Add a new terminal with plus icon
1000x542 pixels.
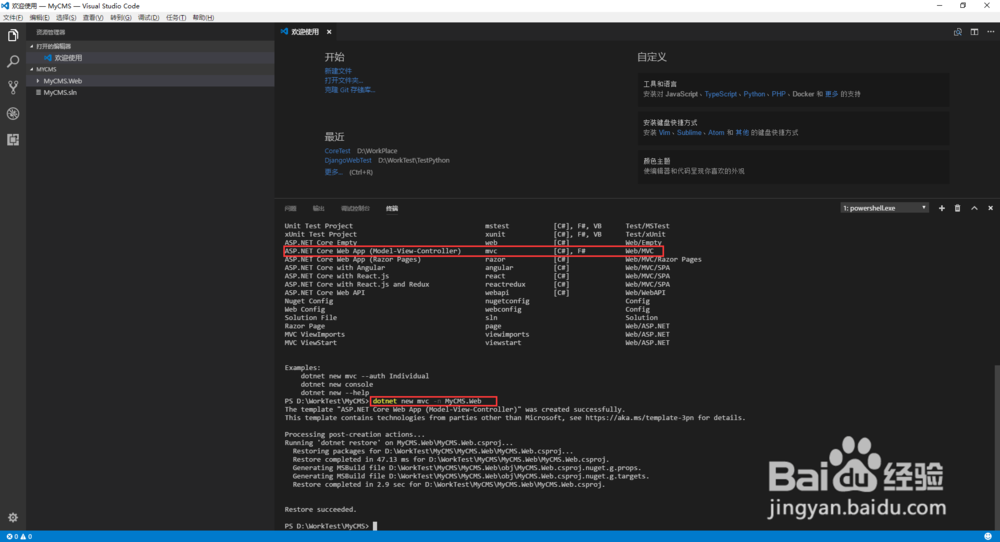click(x=941, y=208)
